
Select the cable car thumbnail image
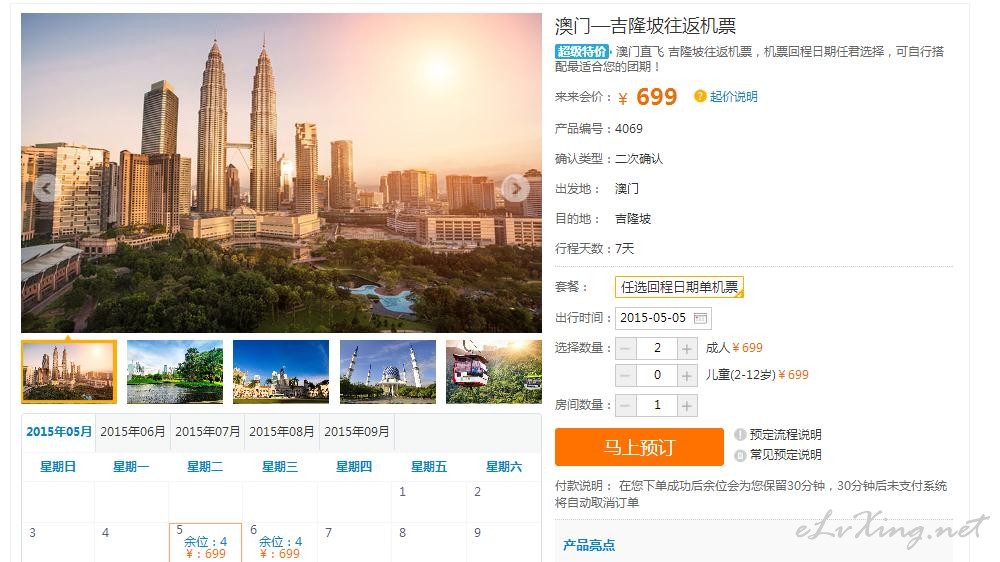coord(494,372)
